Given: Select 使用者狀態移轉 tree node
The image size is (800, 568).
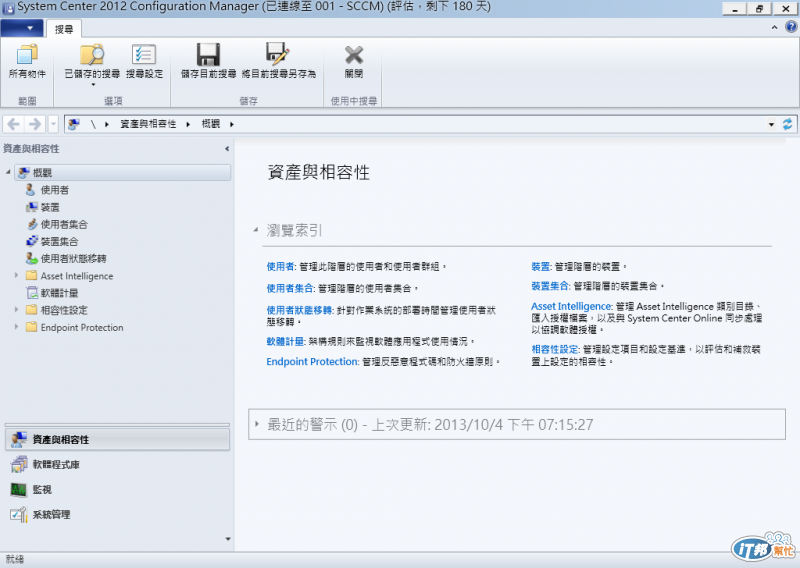Looking at the screenshot, I should click(x=73, y=259).
